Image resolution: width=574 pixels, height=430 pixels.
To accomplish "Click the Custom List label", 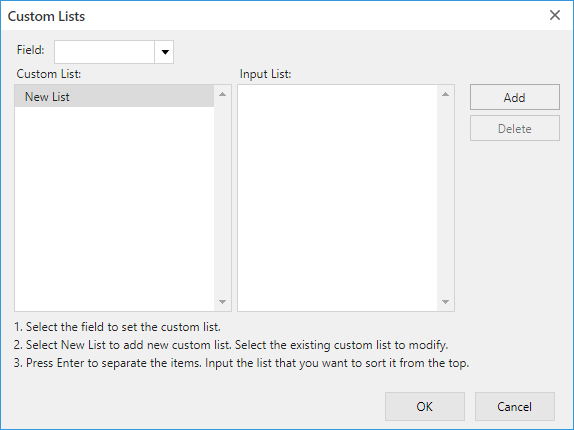I will point(49,74).
